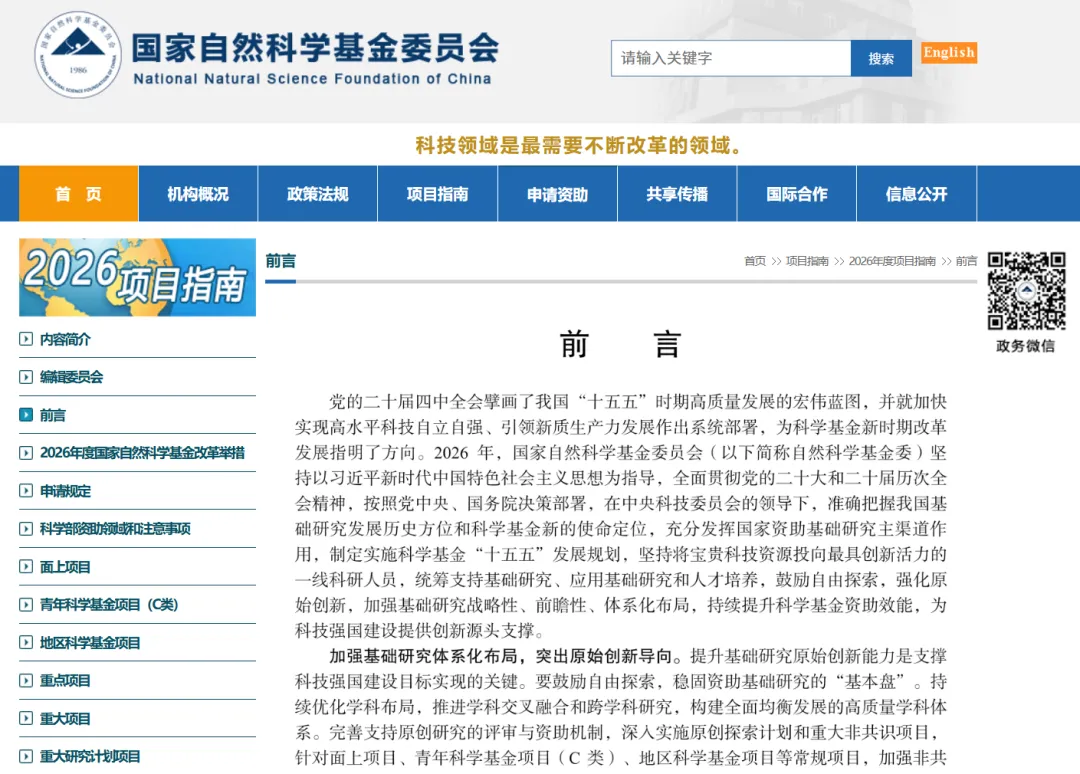Open 地区科学基金项目 sidebar link
1080x774 pixels.
90,642
